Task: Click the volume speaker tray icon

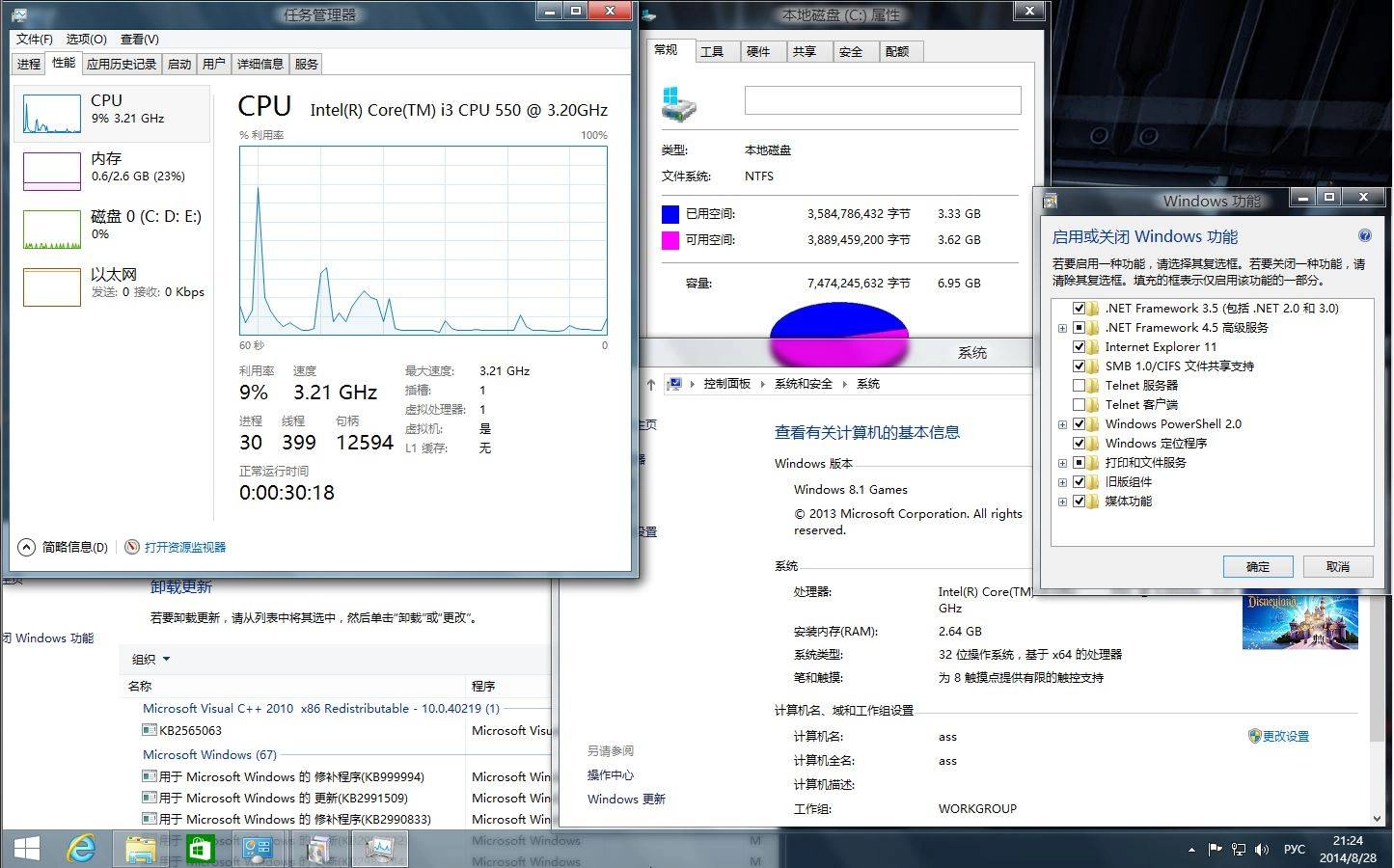Action: coord(1262,850)
